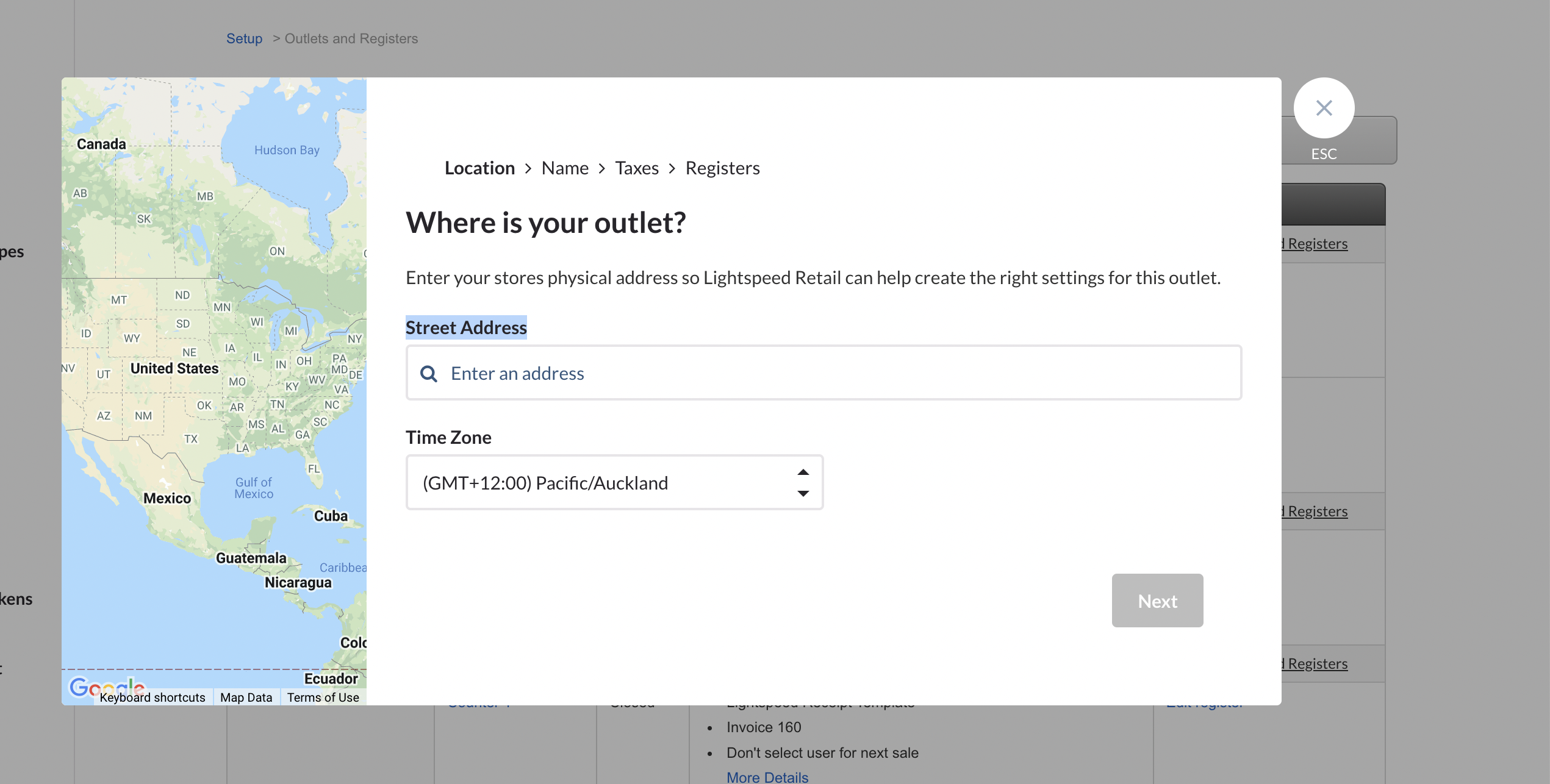Click the Enter an address field
Screen dimensions: 1550x784
pos(823,373)
